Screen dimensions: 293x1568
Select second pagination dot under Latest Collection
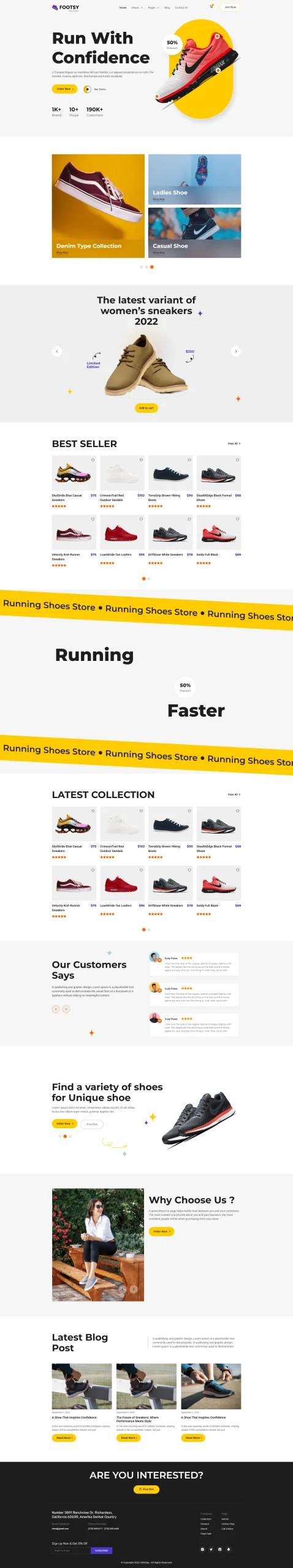pos(149,929)
